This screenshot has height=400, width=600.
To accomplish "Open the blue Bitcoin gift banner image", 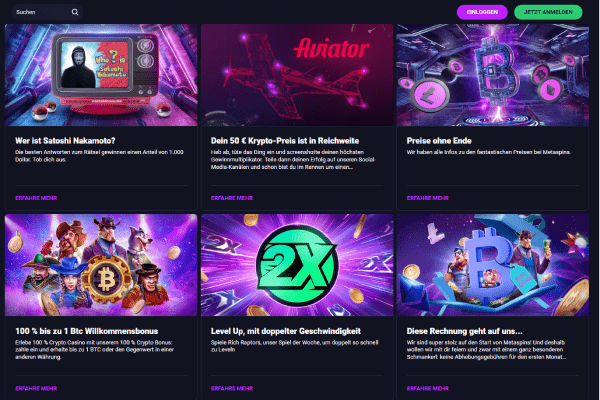I will click(x=492, y=265).
